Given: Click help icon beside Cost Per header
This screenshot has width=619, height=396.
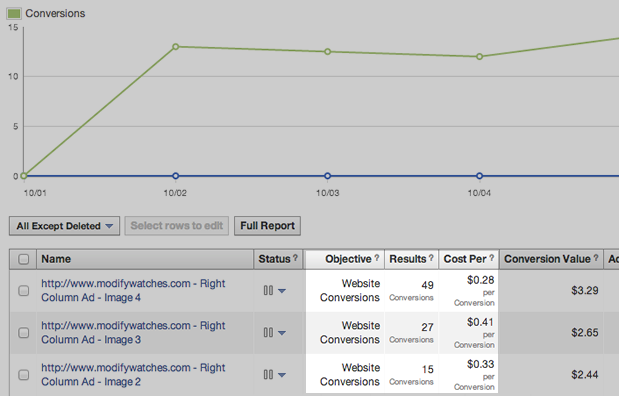Looking at the screenshot, I should click(x=491, y=257).
